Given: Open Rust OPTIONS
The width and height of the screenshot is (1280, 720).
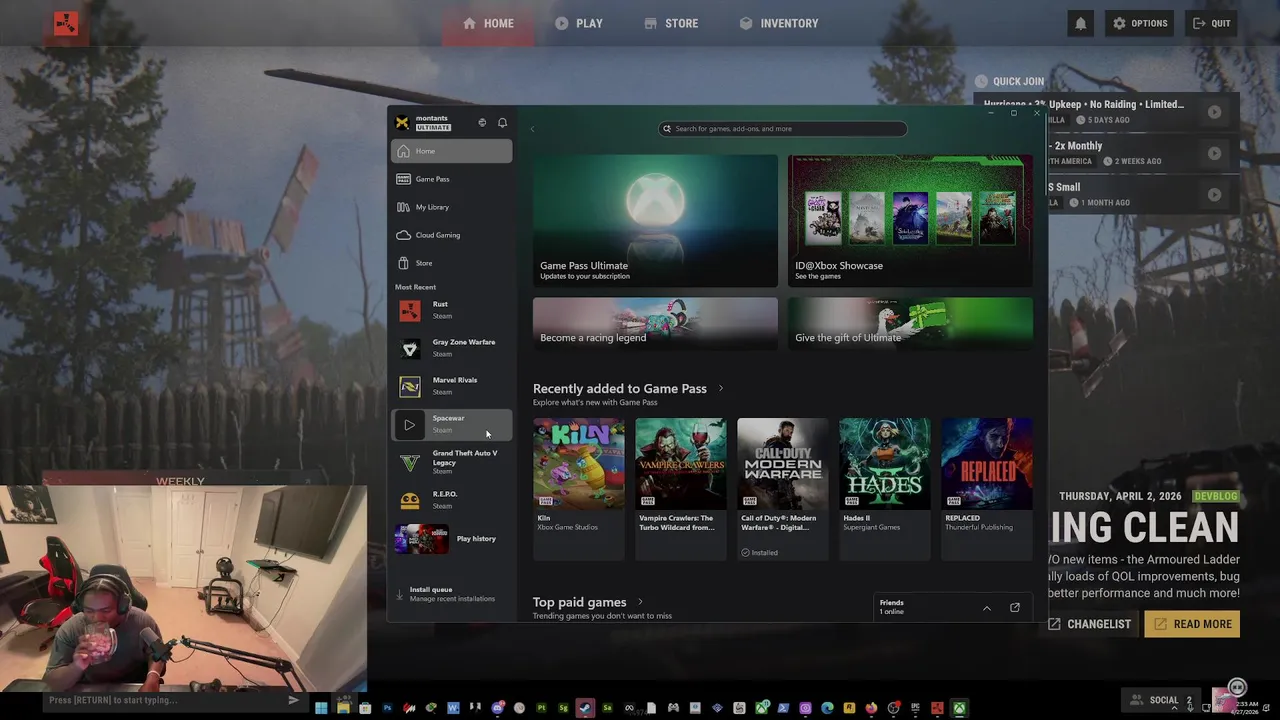Looking at the screenshot, I should pyautogui.click(x=1140, y=23).
